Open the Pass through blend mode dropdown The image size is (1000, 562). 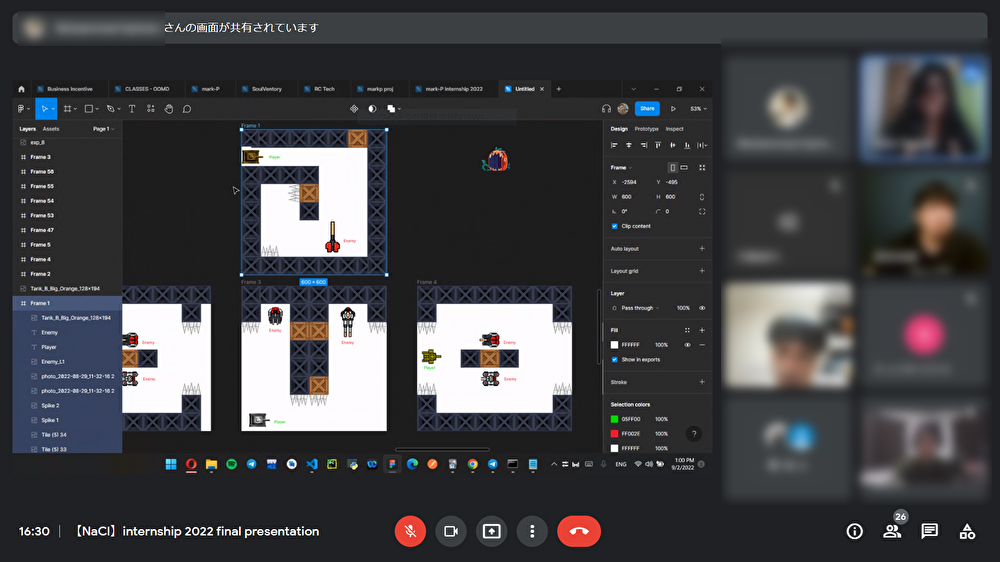click(636, 308)
